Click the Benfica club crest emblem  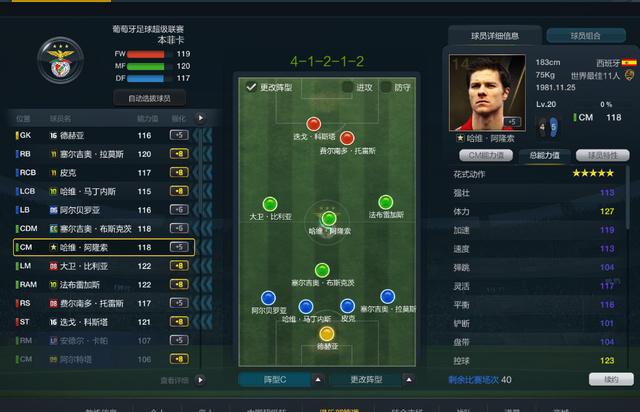60,60
